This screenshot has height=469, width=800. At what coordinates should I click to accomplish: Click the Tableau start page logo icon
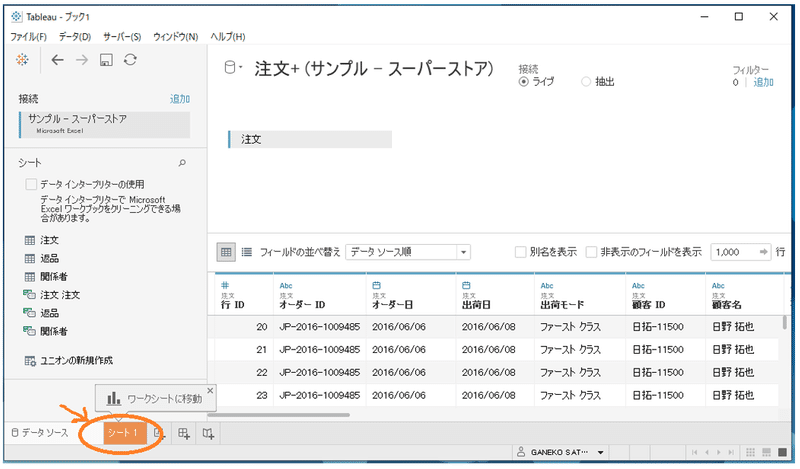[x=22, y=60]
